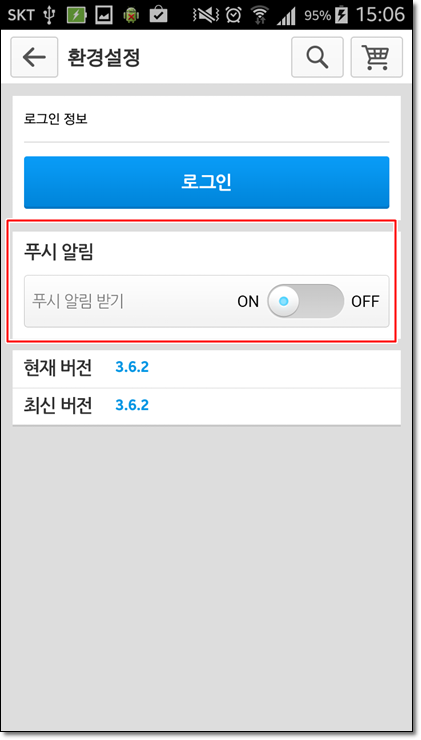Tap the Android debug notification icon
Image resolution: width=421 pixels, height=740 pixels.
[131, 15]
